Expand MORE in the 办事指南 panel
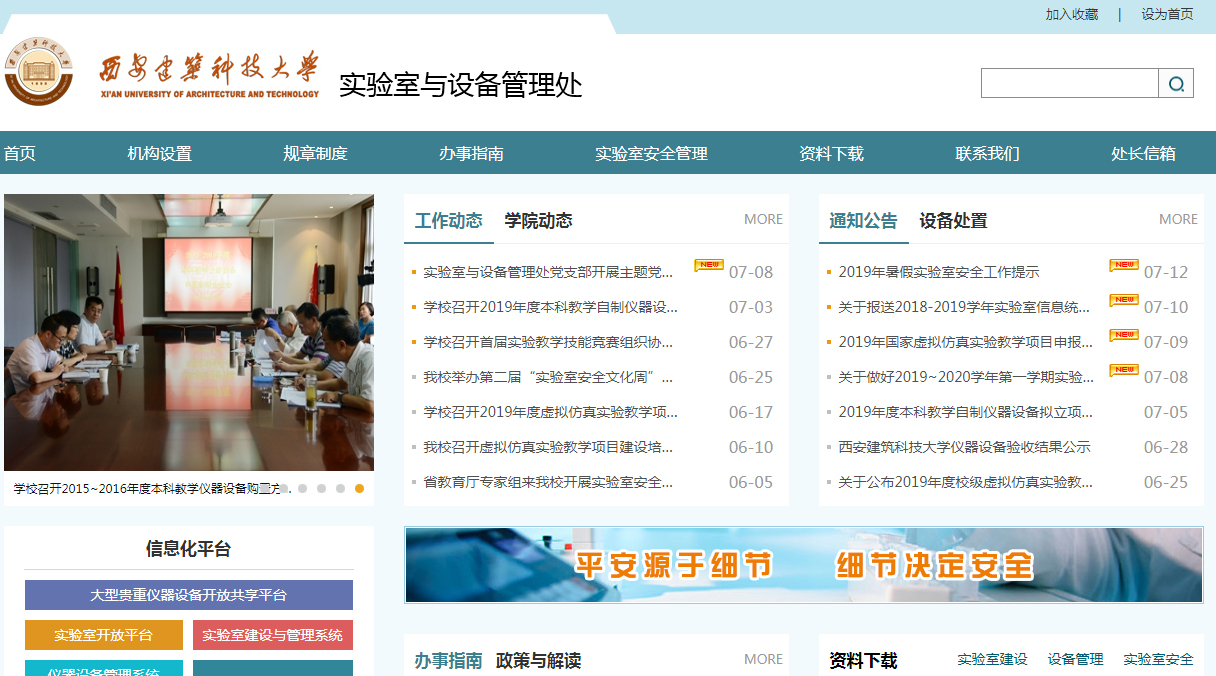1216x676 pixels. tap(763, 660)
